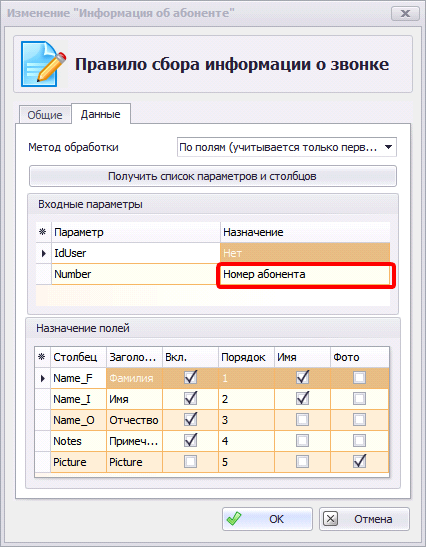Enable Имя checkbox for Name_O row
Viewport: 426px width, 547px height.
click(x=302, y=420)
